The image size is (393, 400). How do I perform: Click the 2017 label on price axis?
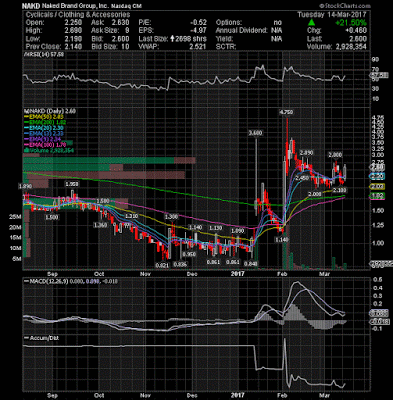pos(238,274)
